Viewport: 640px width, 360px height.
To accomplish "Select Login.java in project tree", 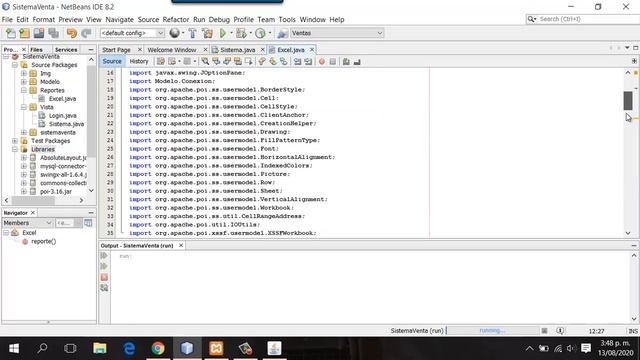I will coord(62,116).
